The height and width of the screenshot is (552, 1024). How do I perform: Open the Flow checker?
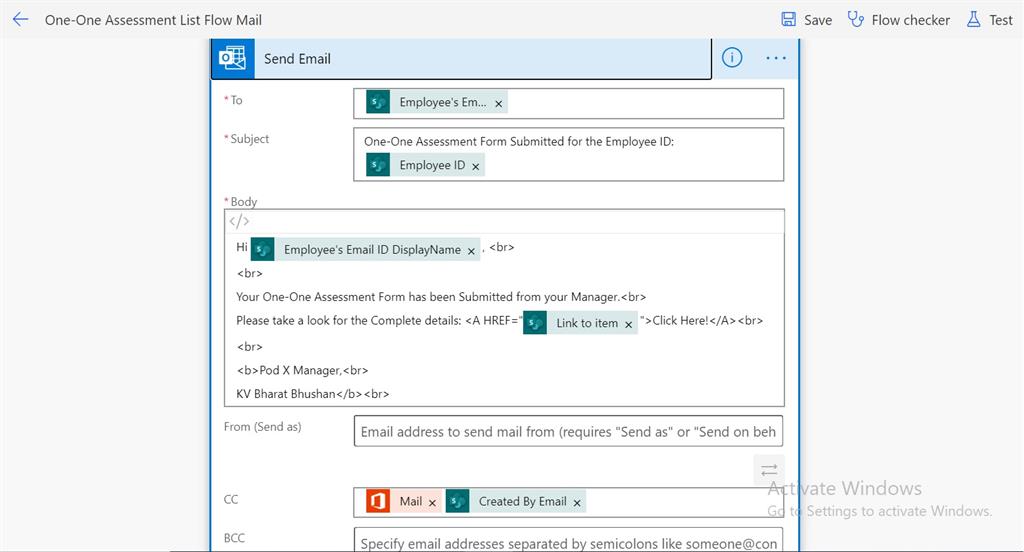click(x=899, y=20)
